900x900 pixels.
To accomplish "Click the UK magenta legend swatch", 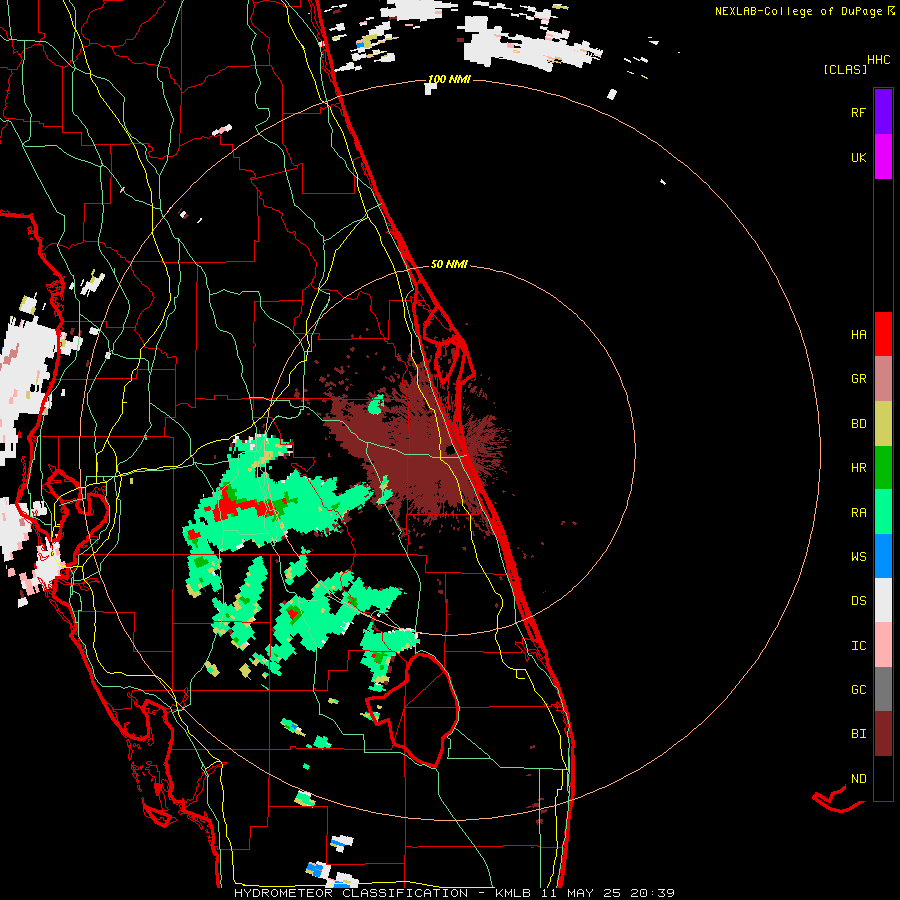I will coord(883,157).
